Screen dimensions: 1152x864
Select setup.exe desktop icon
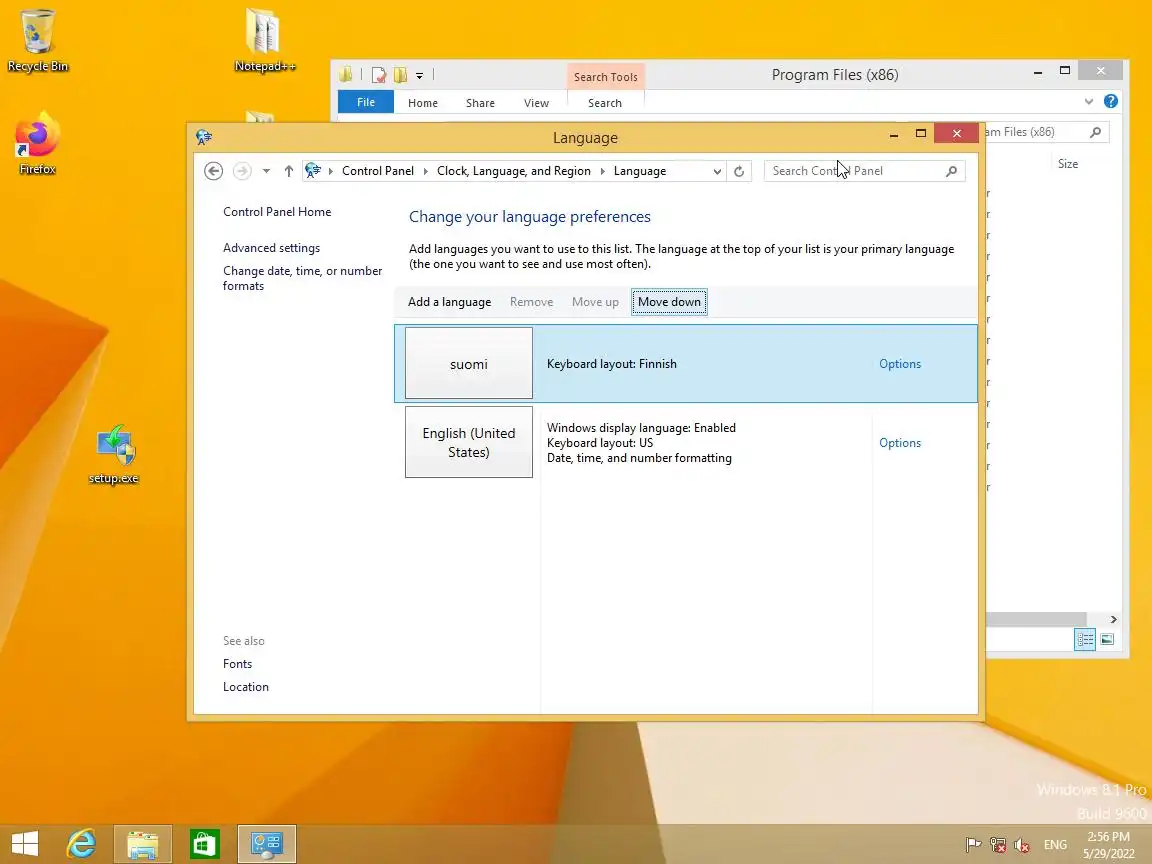click(x=114, y=455)
